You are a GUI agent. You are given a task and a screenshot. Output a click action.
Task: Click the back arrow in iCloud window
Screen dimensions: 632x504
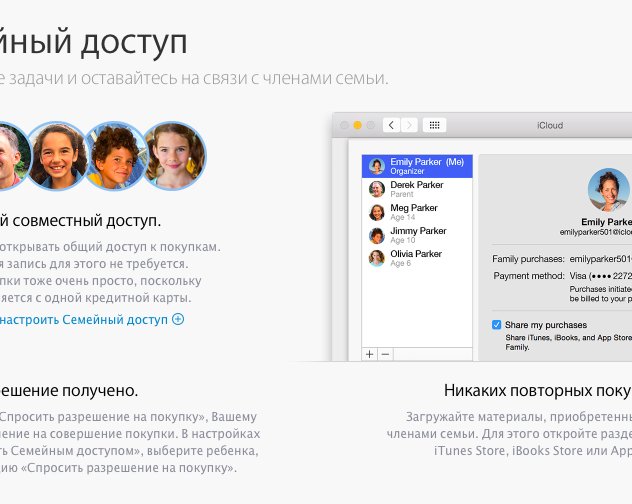pos(391,125)
